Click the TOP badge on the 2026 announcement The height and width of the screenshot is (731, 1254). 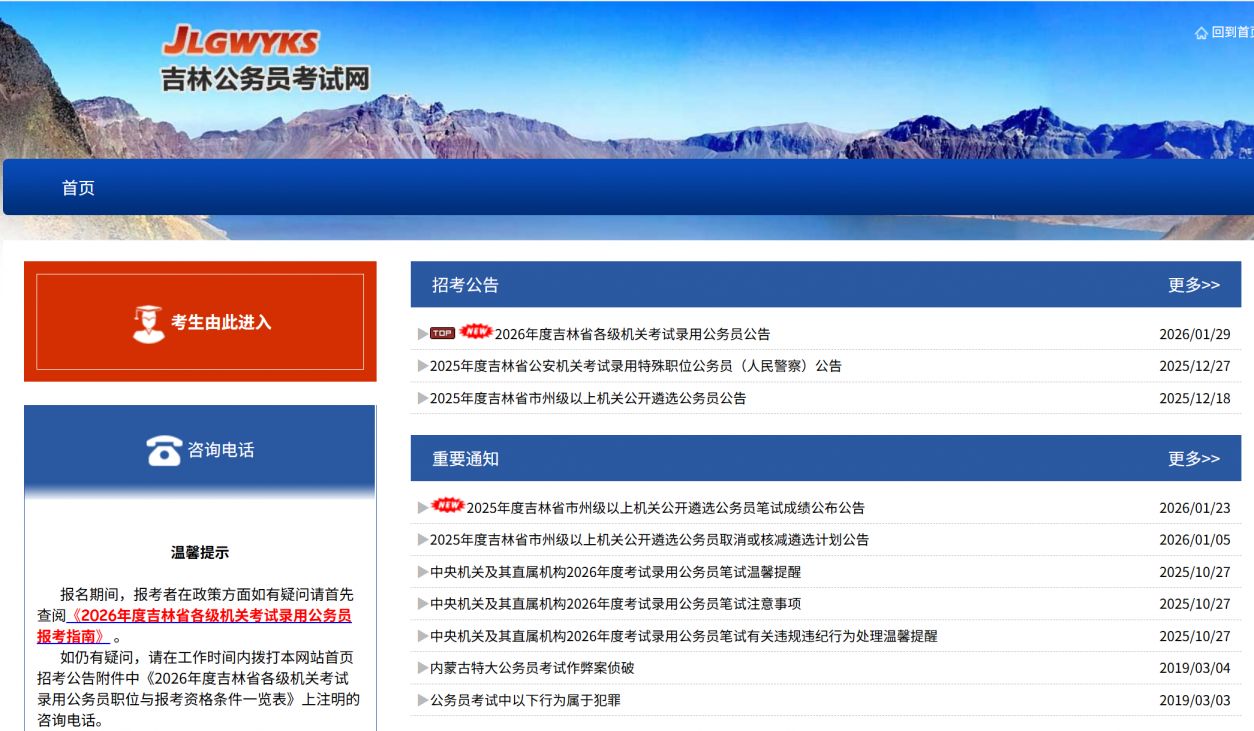[442, 333]
